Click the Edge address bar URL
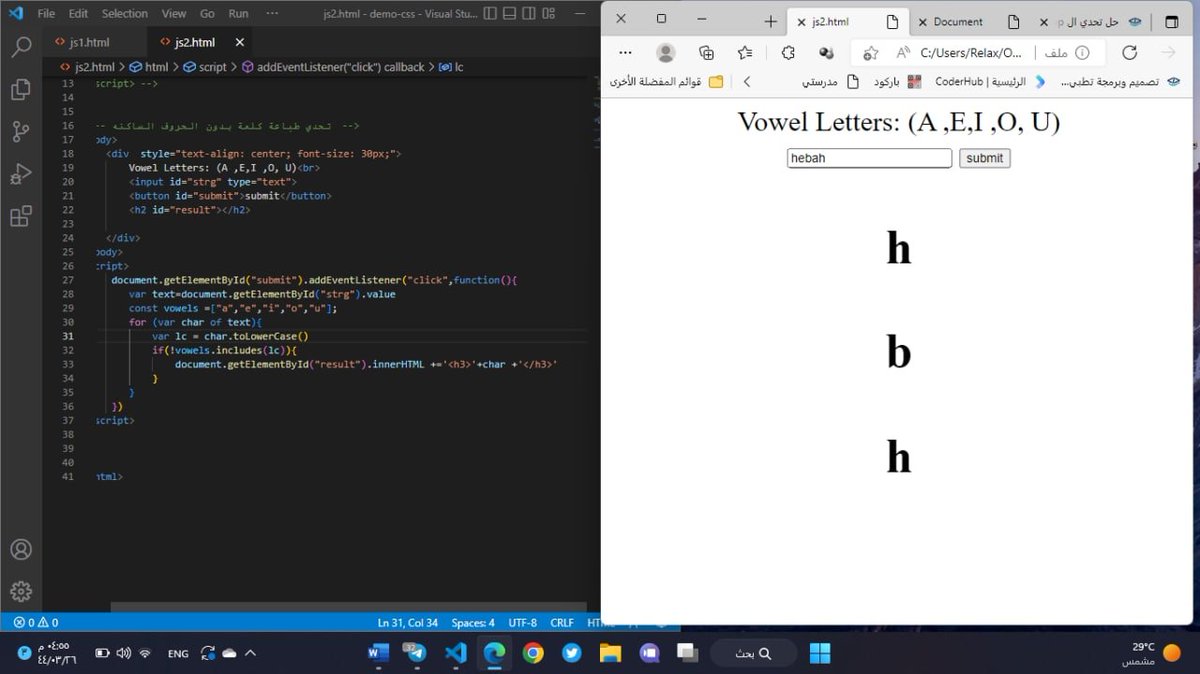The height and width of the screenshot is (674, 1200). click(971, 53)
